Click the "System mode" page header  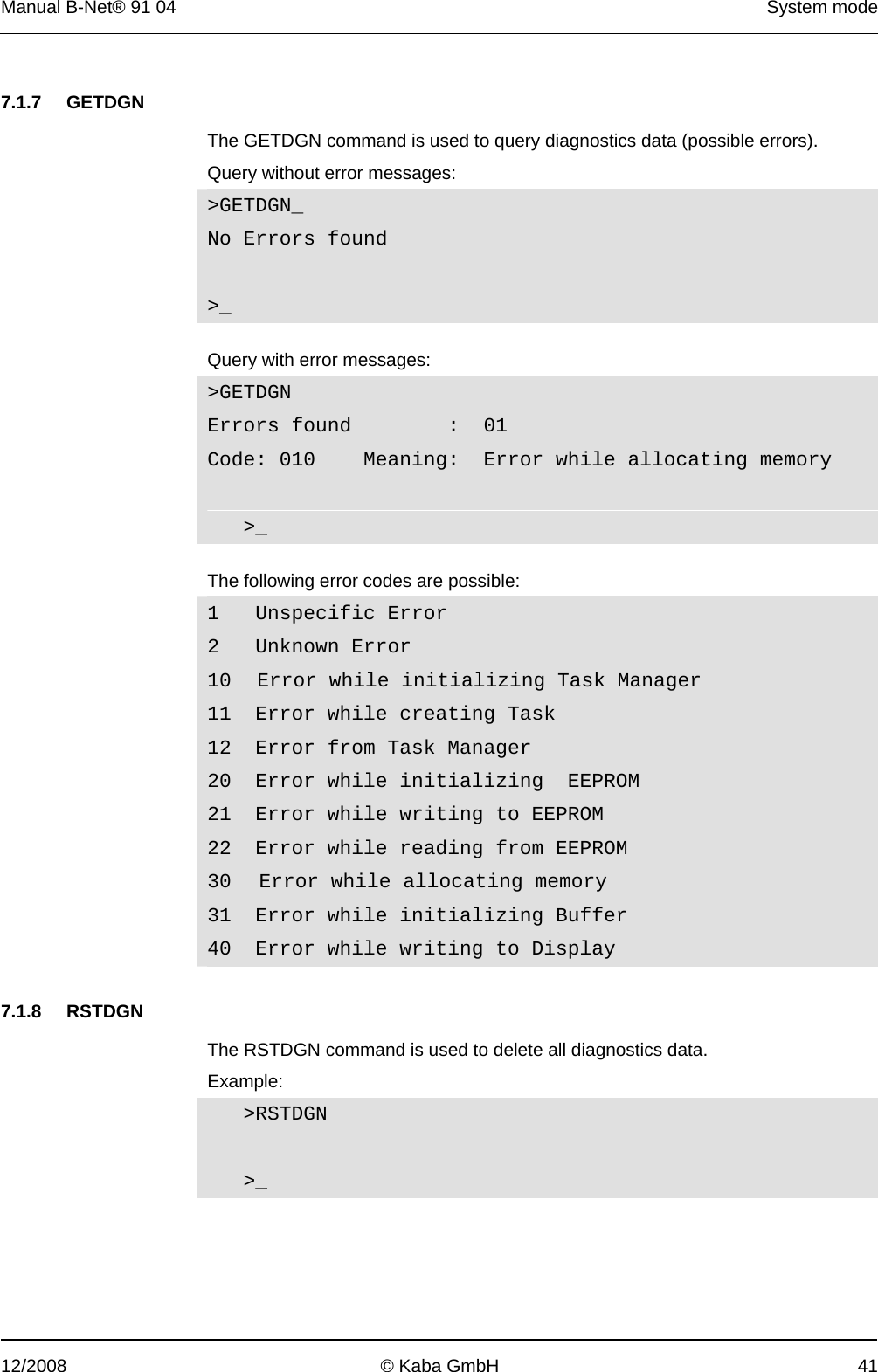point(821,9)
